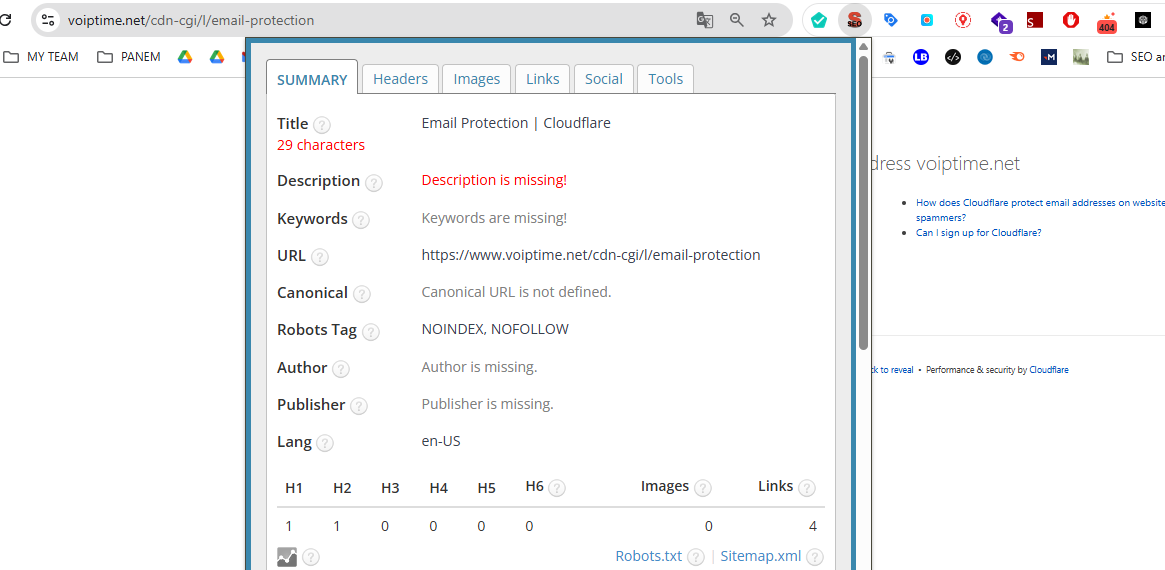This screenshot has height=570, width=1165.
Task: Click the '29 characters' title length text
Action: 321,145
